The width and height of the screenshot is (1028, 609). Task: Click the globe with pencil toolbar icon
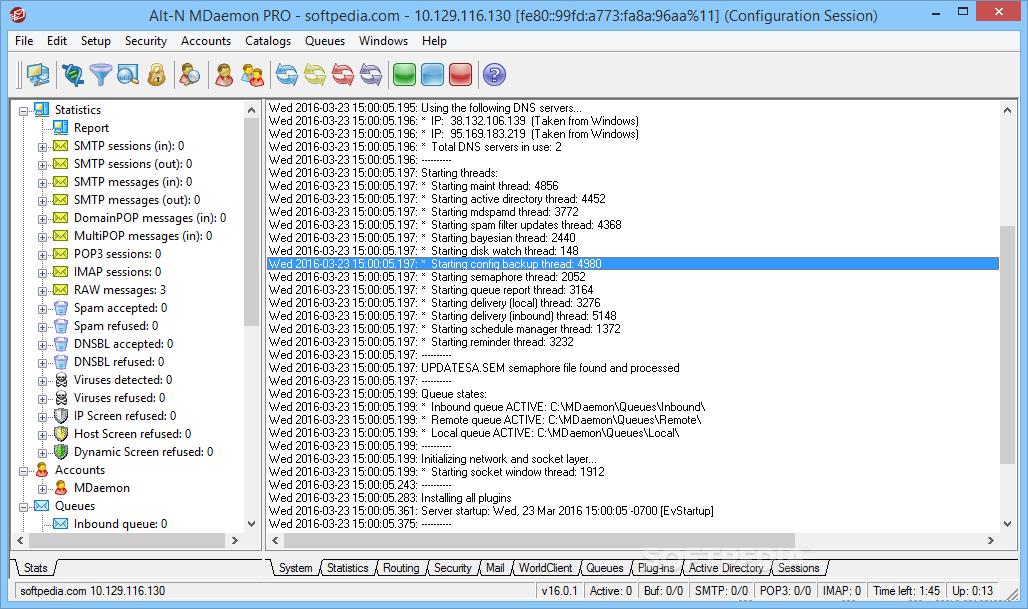pyautogui.click(x=73, y=75)
